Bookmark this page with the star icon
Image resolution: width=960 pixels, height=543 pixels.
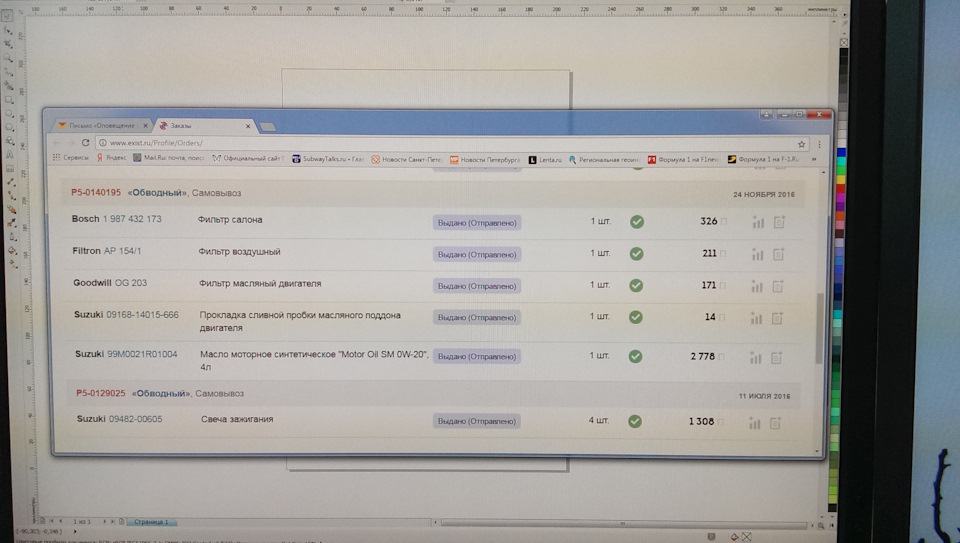(x=801, y=144)
